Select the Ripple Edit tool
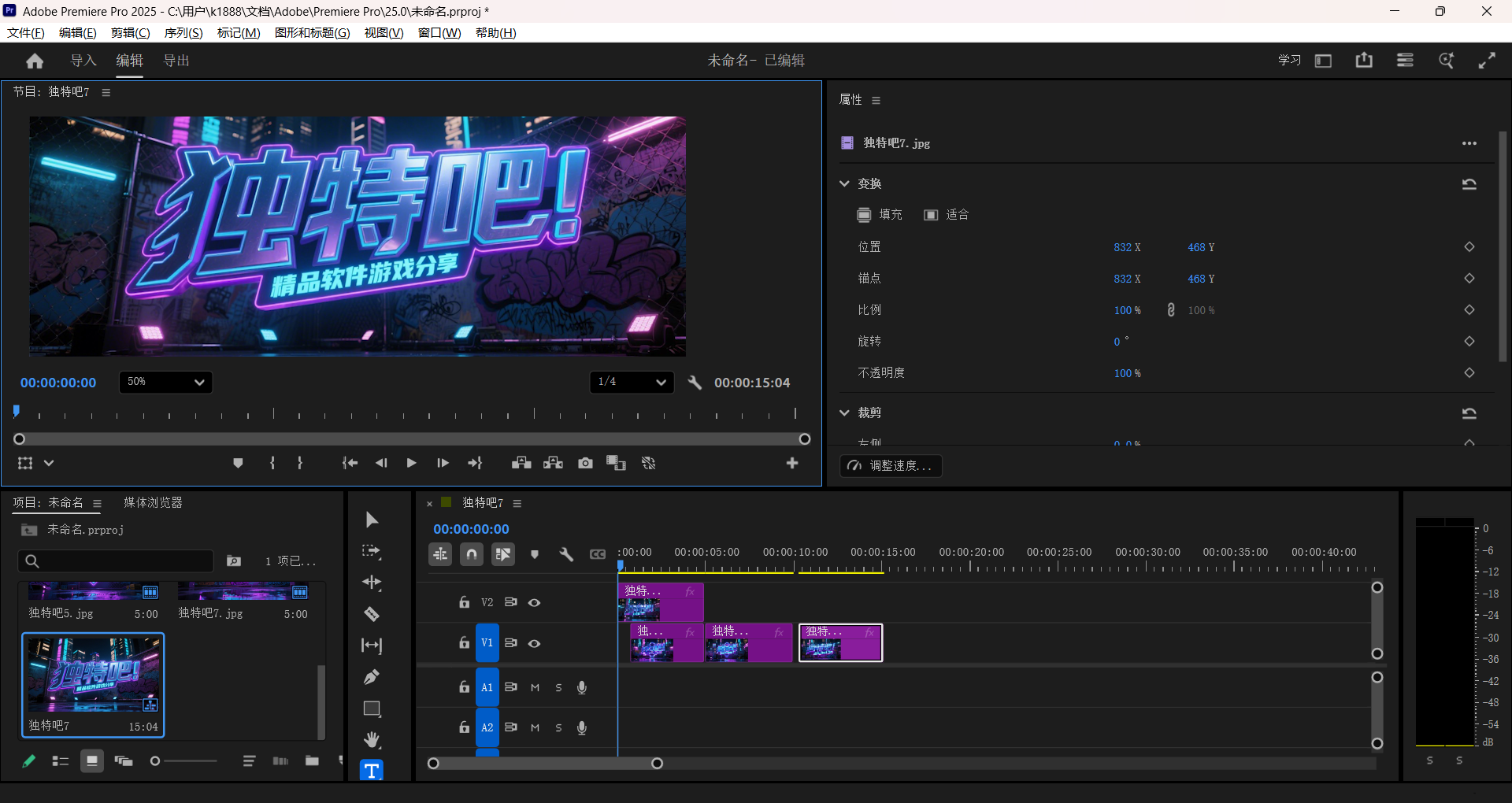The height and width of the screenshot is (803, 1512). pos(372,583)
